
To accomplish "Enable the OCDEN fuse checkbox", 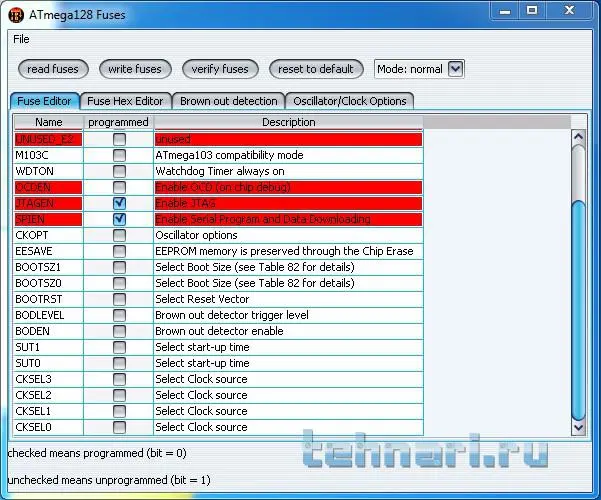I will [x=119, y=187].
